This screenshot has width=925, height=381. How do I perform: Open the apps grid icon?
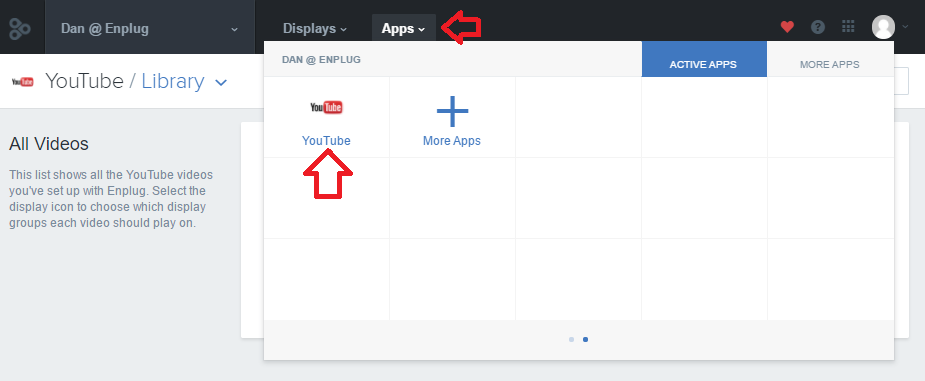point(848,27)
